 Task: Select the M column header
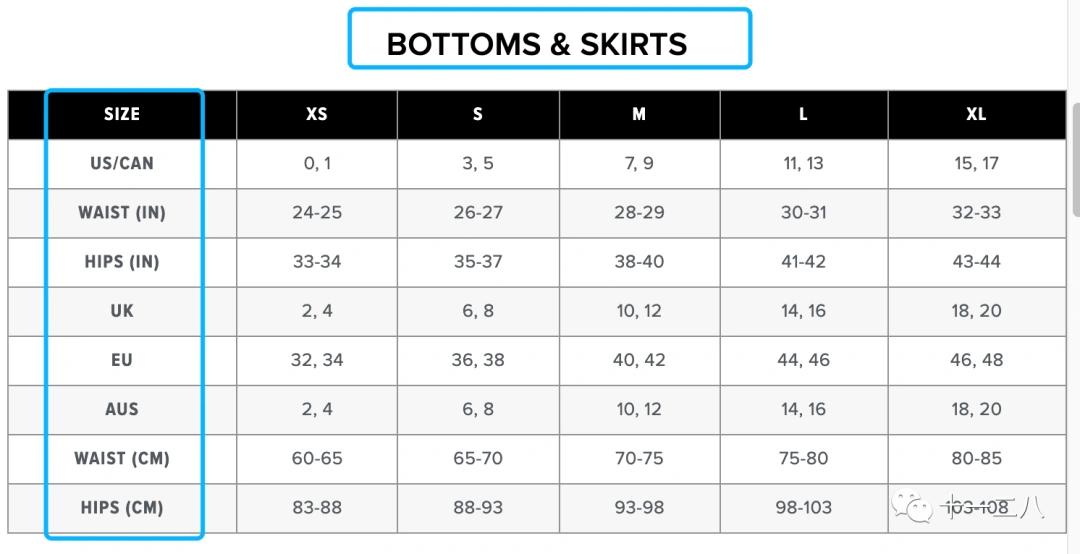(x=639, y=114)
